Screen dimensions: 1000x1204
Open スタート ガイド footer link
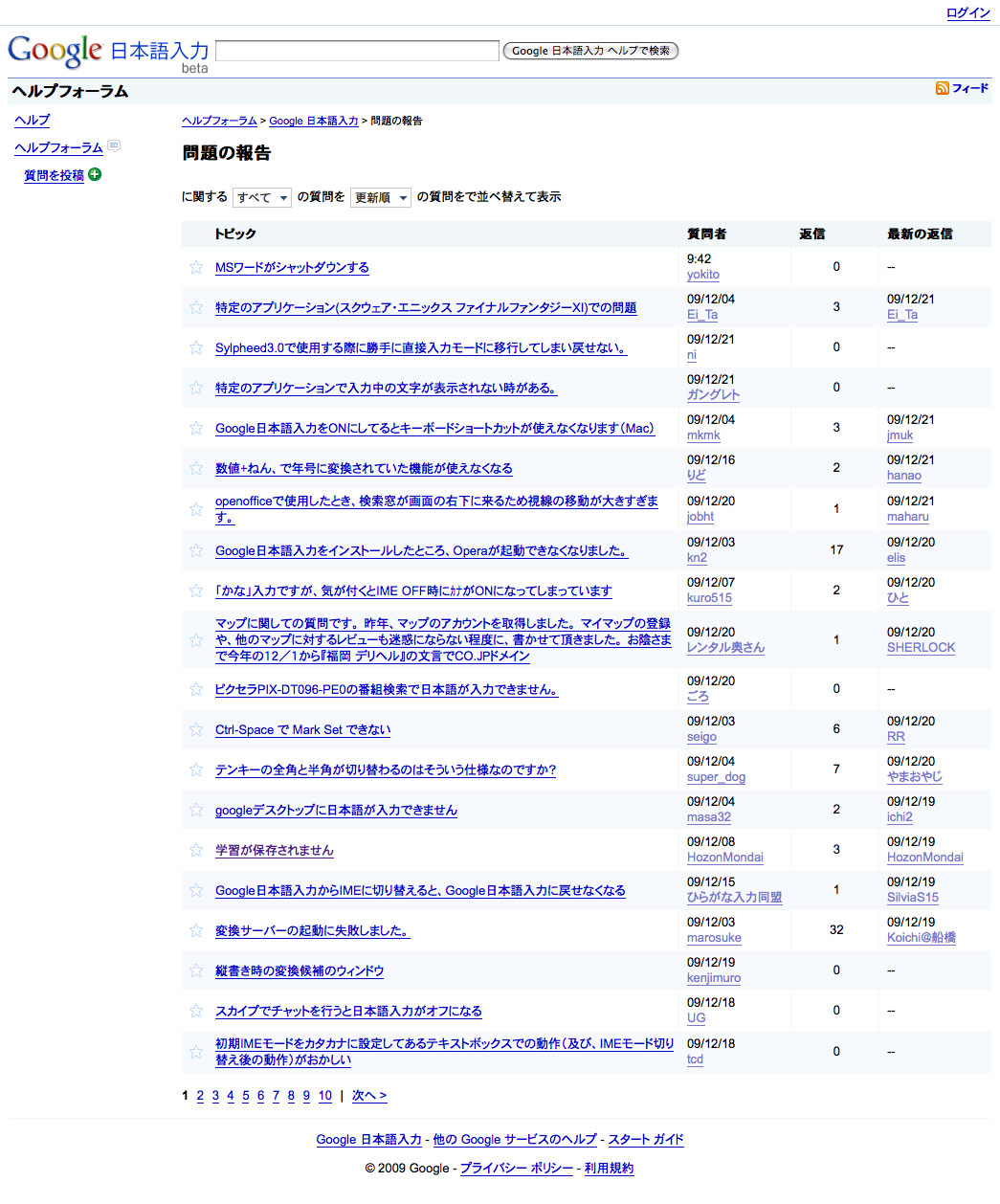646,1140
